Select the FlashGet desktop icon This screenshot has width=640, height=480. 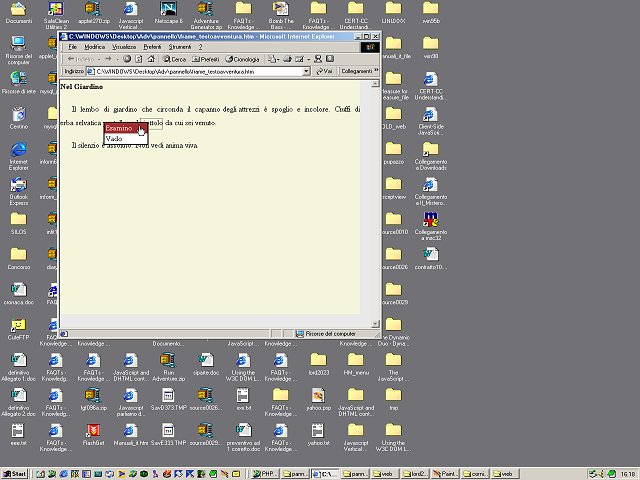(93, 434)
